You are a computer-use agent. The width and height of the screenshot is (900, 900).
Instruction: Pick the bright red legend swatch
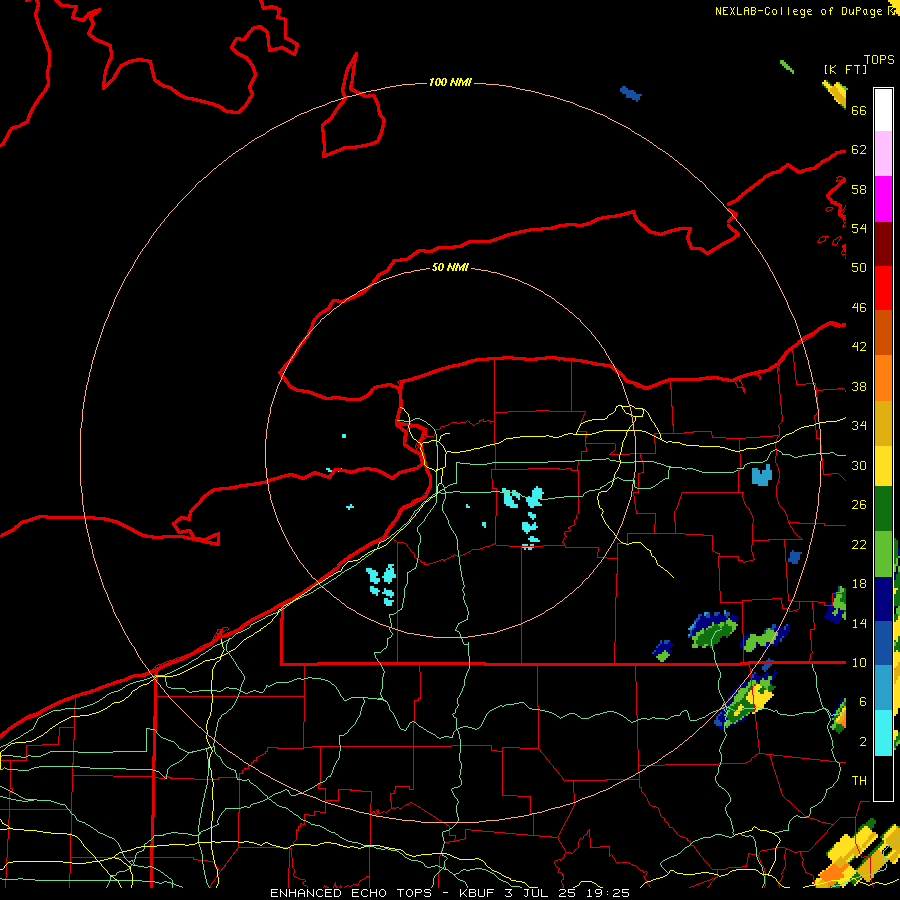[883, 288]
